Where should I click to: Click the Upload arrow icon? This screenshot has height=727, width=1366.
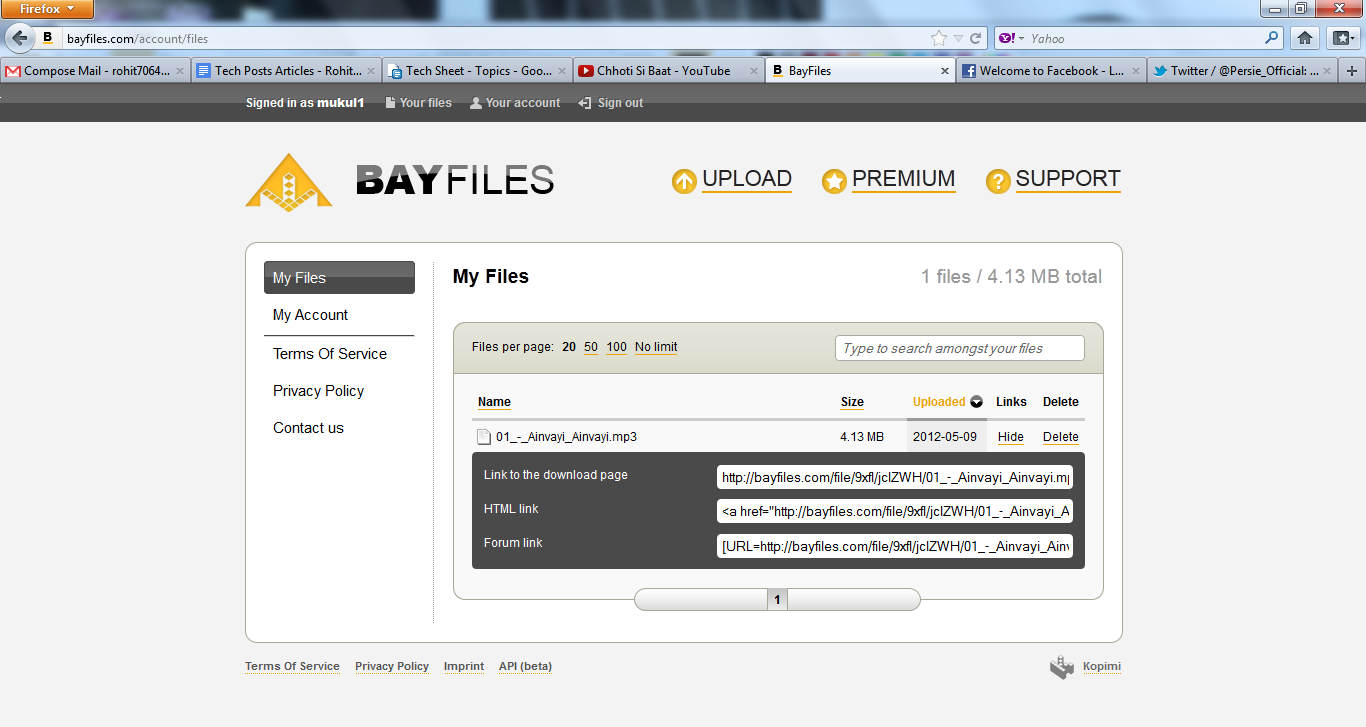[684, 181]
